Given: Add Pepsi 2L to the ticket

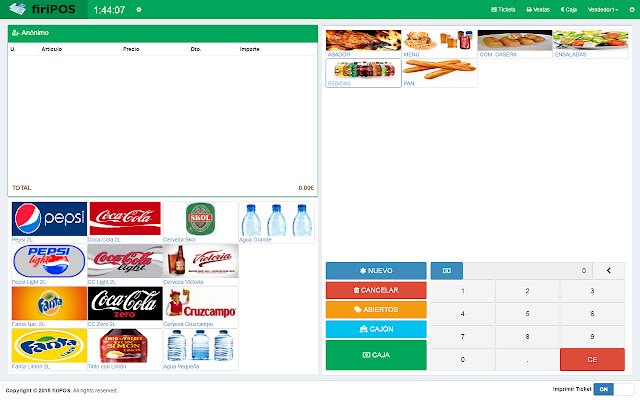Looking at the screenshot, I should click(x=49, y=222).
